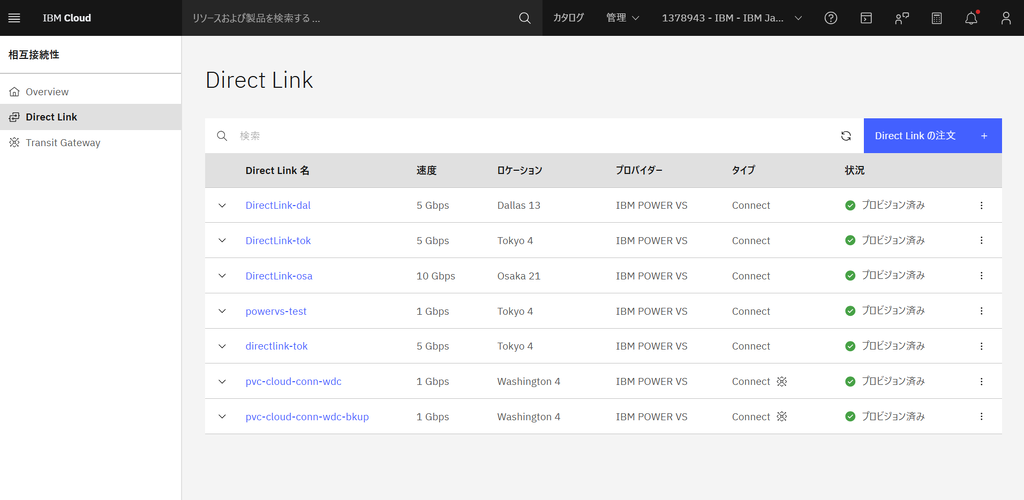
Task: Click the 状況 column header
Action: tap(854, 170)
